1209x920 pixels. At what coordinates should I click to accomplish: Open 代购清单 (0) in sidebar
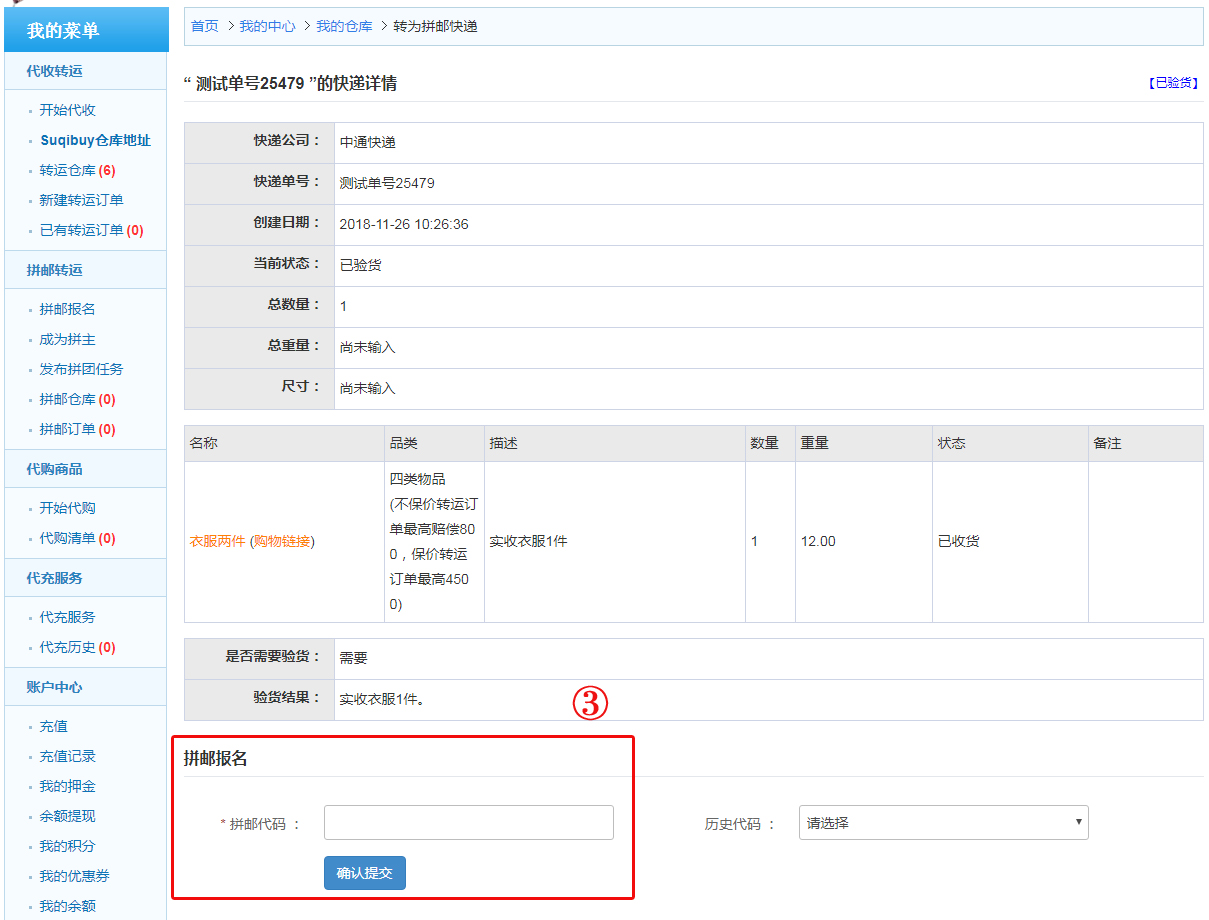pos(77,538)
